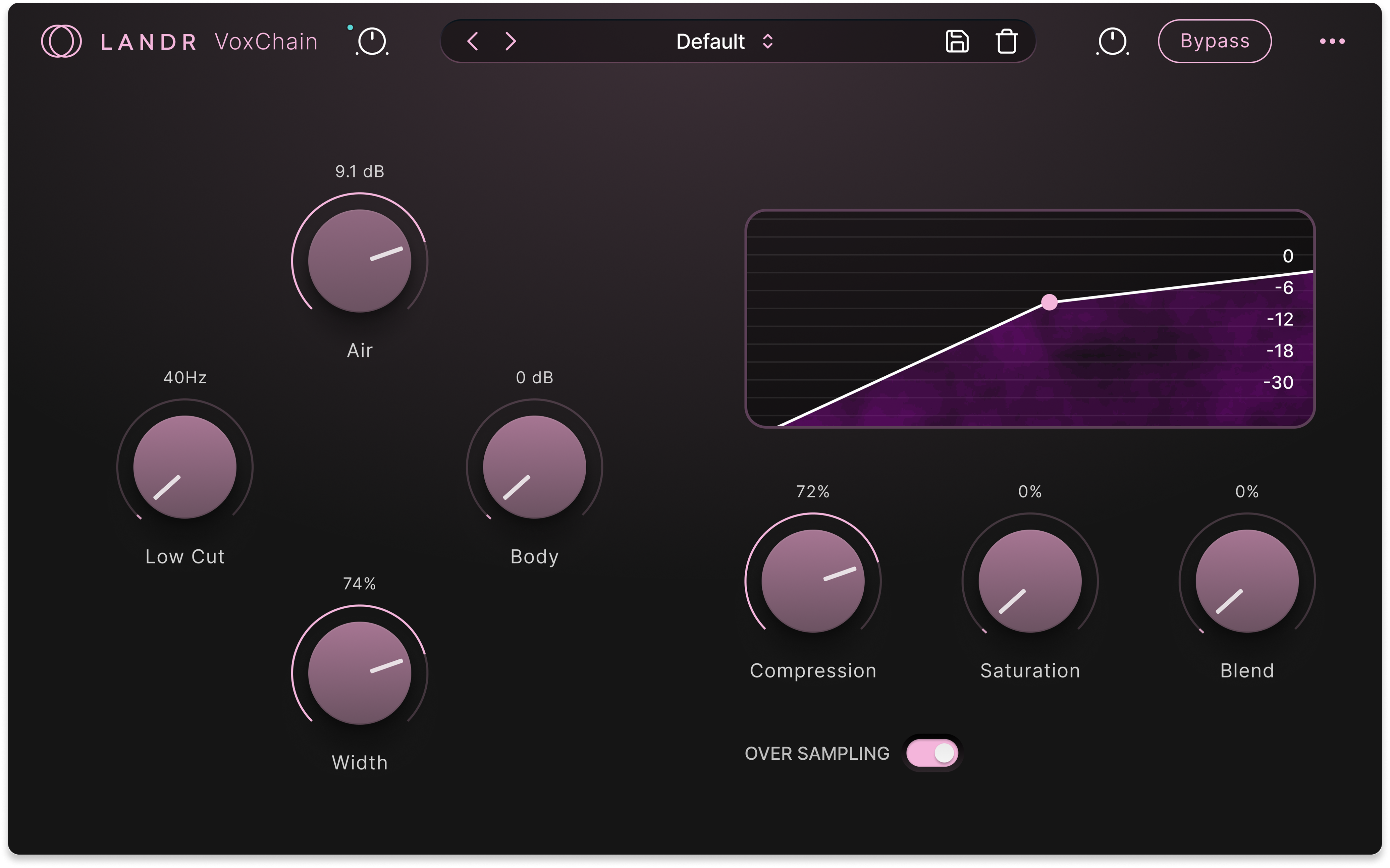
Task: Click the up-down chevrons next to Default
Action: click(768, 41)
